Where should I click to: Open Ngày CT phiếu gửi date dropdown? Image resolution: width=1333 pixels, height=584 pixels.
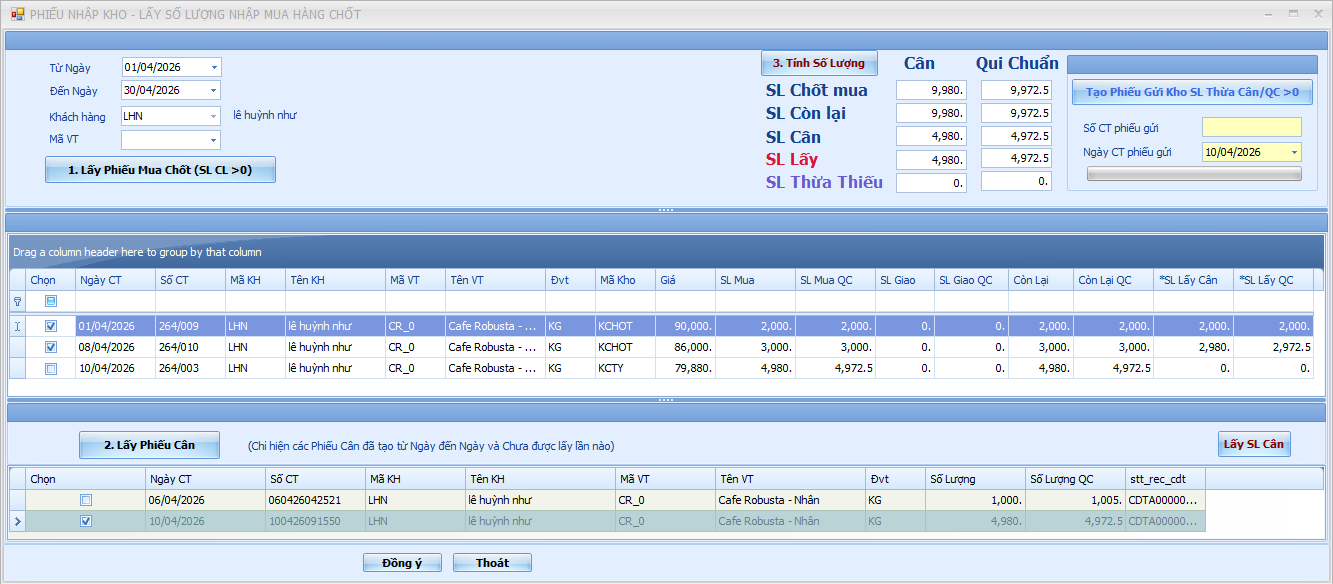[x=1295, y=153]
